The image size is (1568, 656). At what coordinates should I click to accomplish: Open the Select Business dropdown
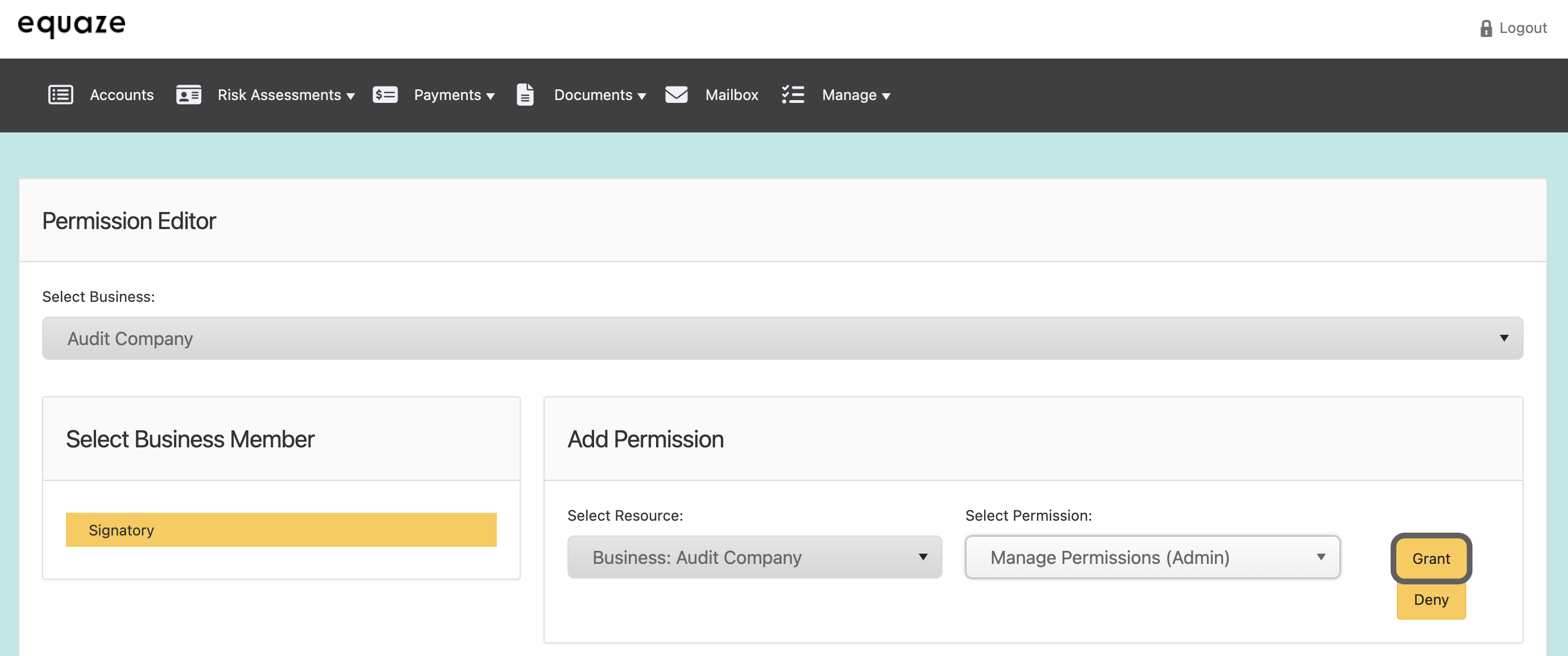point(782,338)
